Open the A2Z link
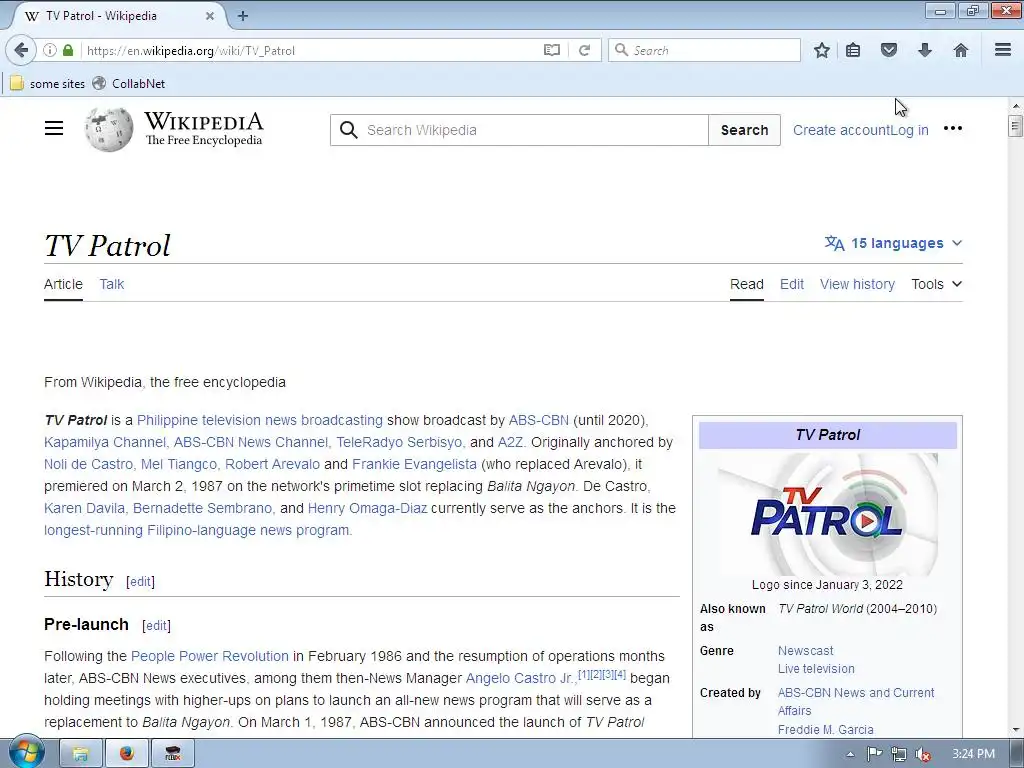The image size is (1024, 768). click(511, 442)
